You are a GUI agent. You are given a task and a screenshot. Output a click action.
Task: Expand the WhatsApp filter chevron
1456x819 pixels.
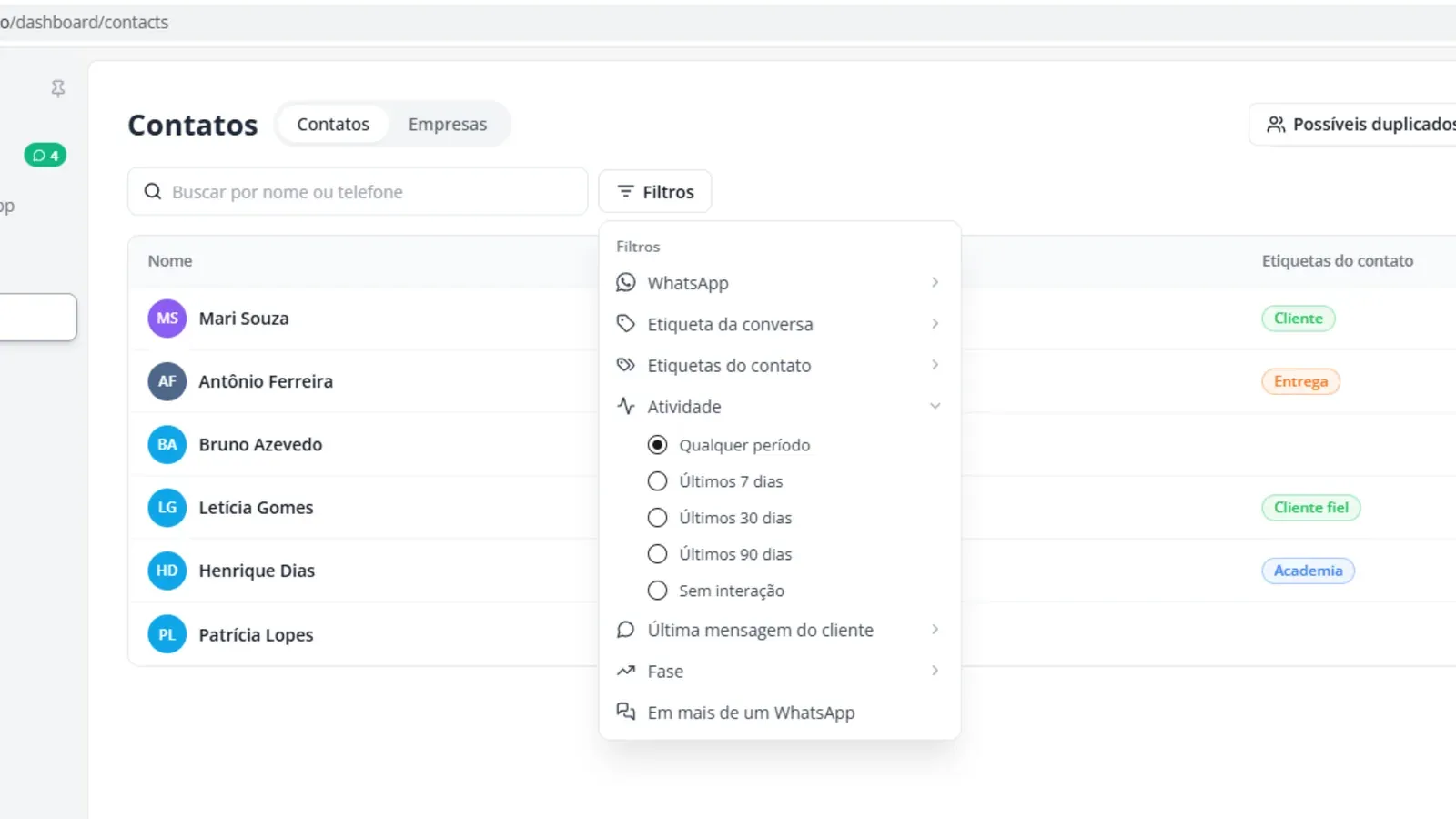(x=935, y=283)
